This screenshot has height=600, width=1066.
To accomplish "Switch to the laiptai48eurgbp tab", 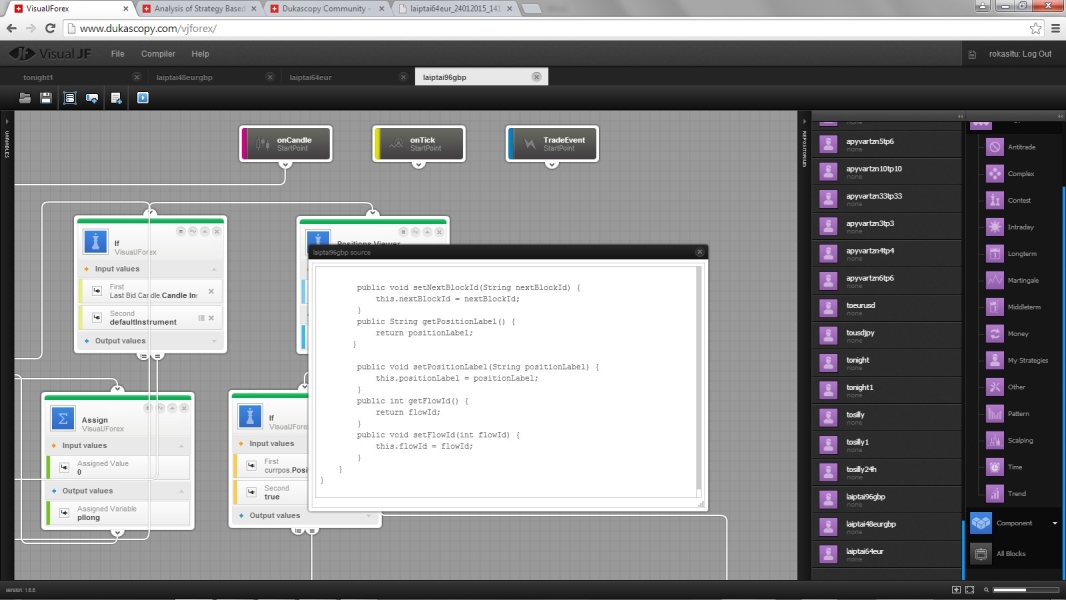I will [184, 77].
